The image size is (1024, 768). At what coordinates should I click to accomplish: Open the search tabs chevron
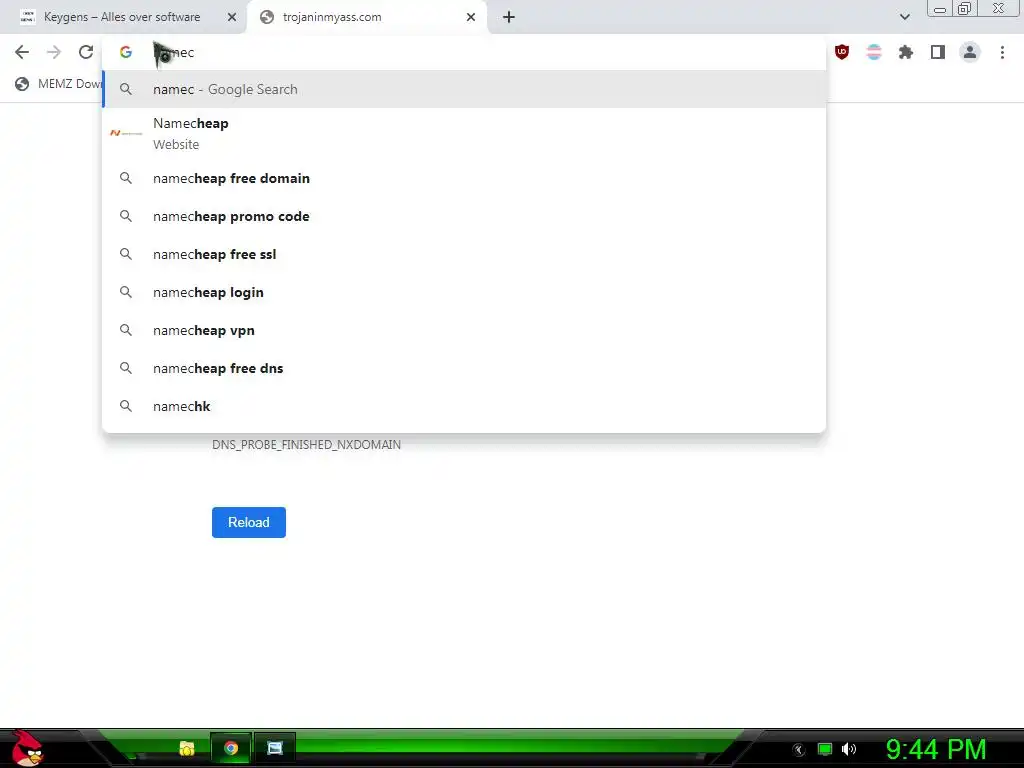(904, 17)
